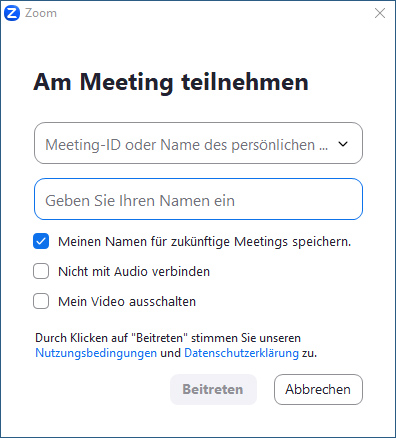Expand the Meeting-ID history dropdown arrow

(x=343, y=144)
